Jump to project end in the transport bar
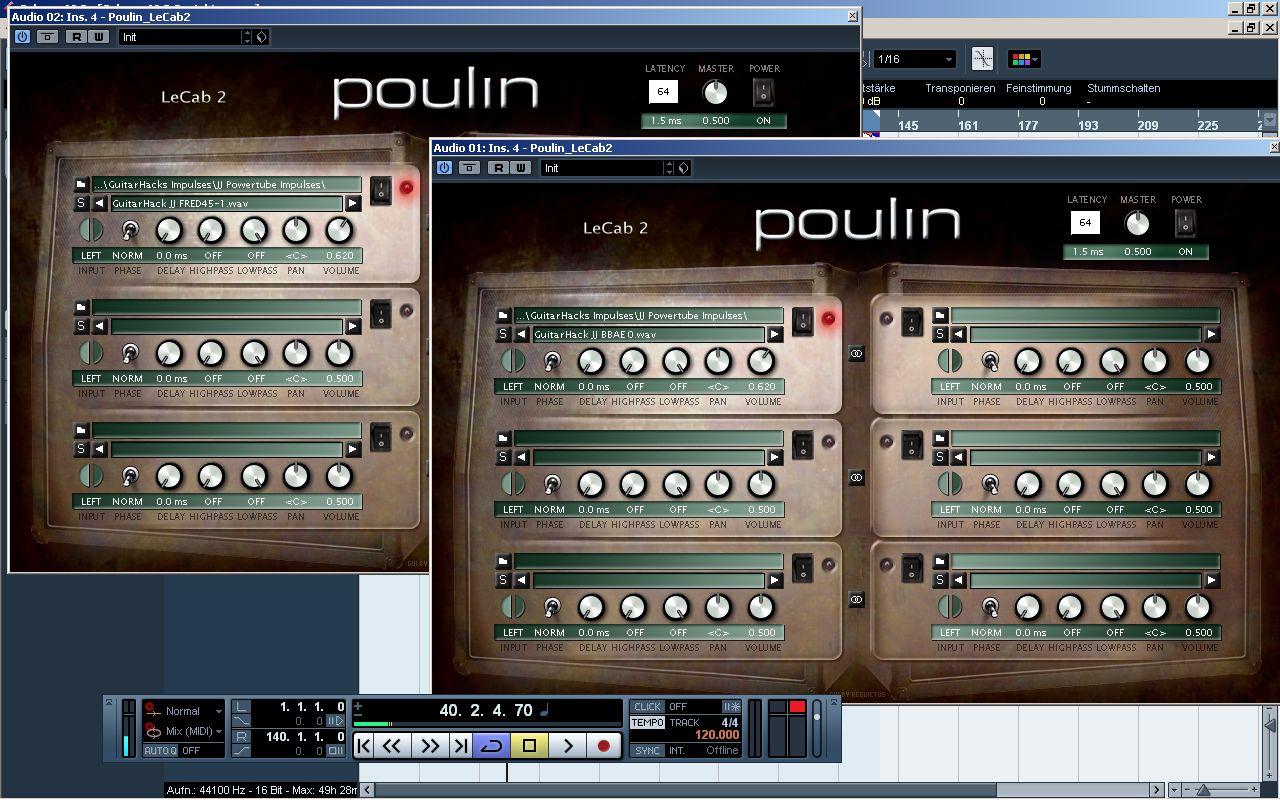 [x=460, y=746]
